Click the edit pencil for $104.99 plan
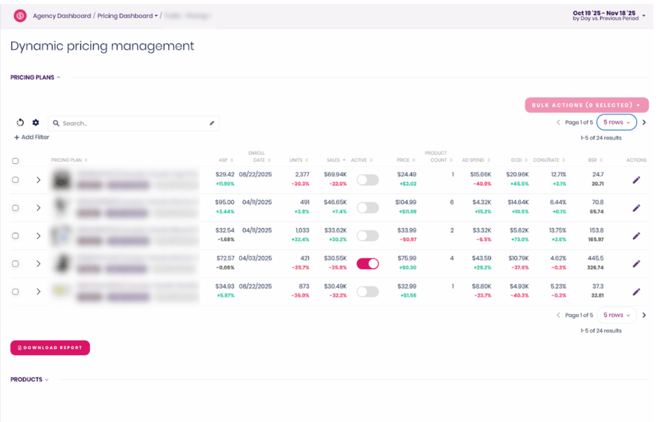Image resolution: width=670 pixels, height=422 pixels. (636, 208)
